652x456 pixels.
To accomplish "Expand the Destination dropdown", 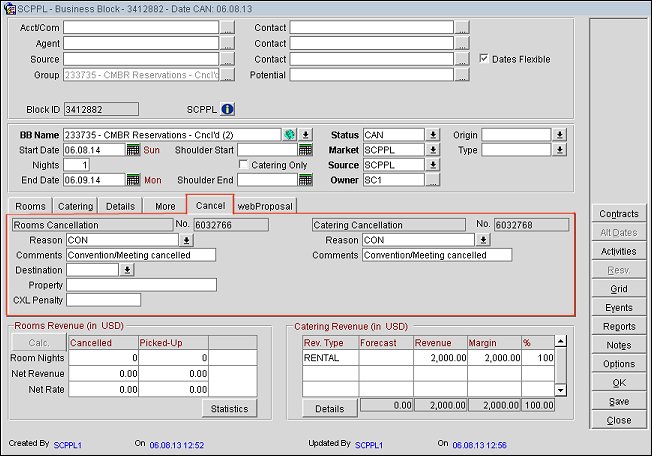I will click(x=127, y=270).
